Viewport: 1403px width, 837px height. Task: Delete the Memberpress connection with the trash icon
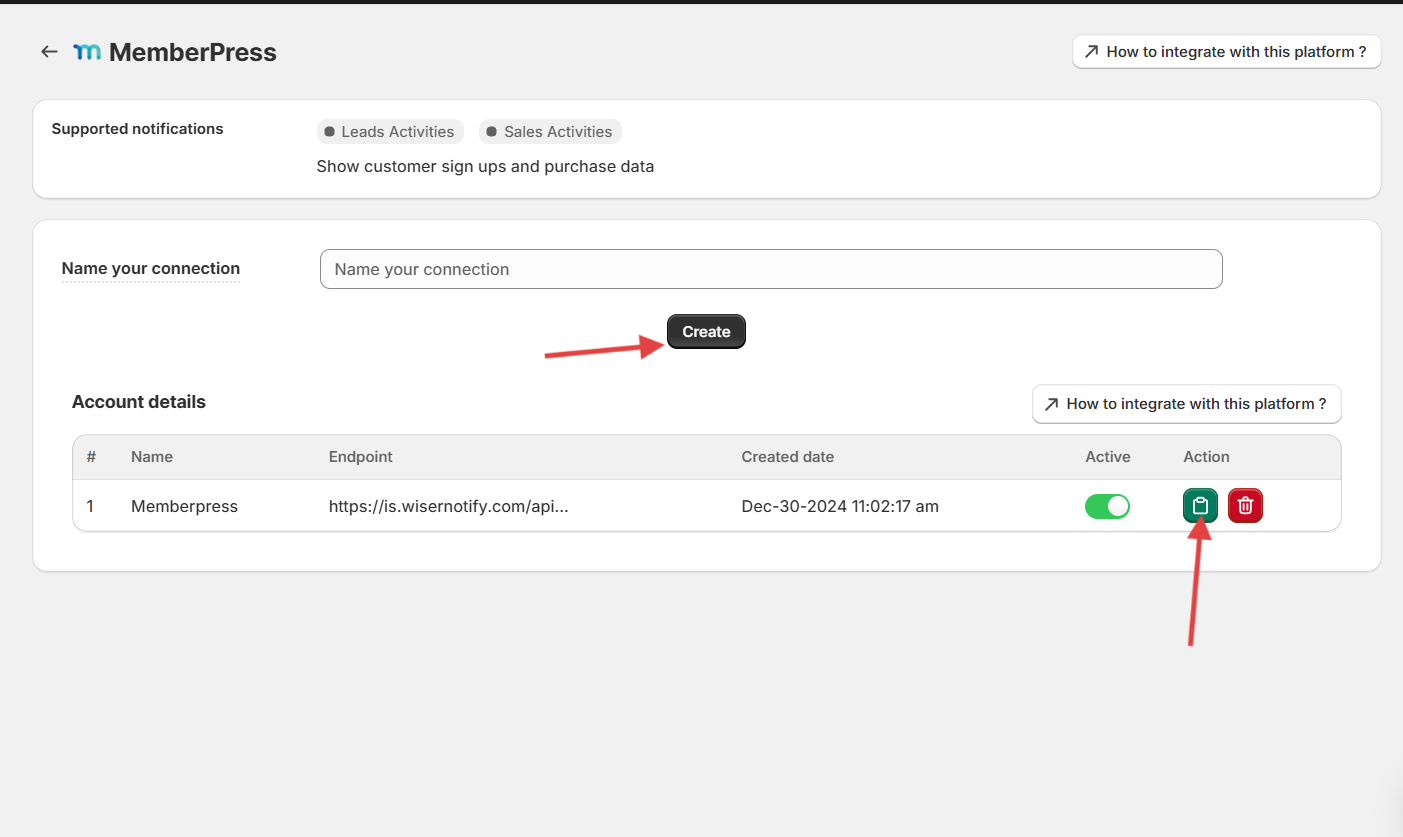(x=1245, y=506)
